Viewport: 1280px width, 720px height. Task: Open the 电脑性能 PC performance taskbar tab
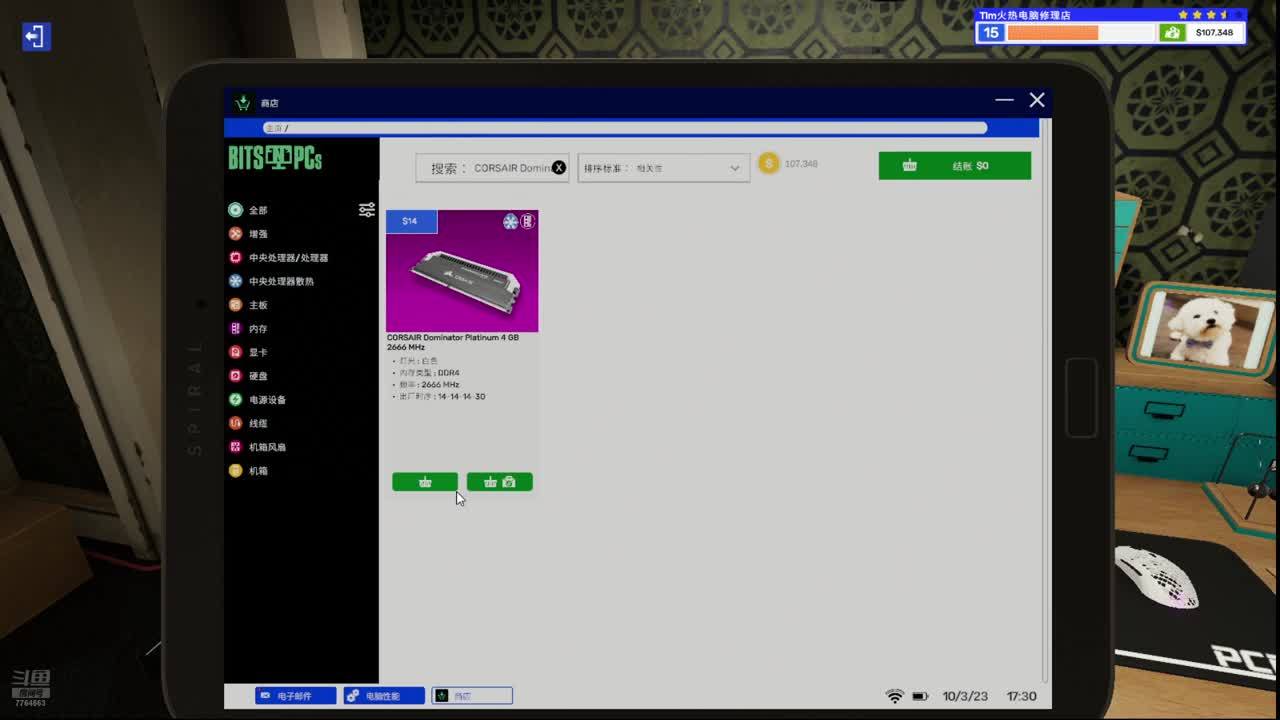(384, 696)
